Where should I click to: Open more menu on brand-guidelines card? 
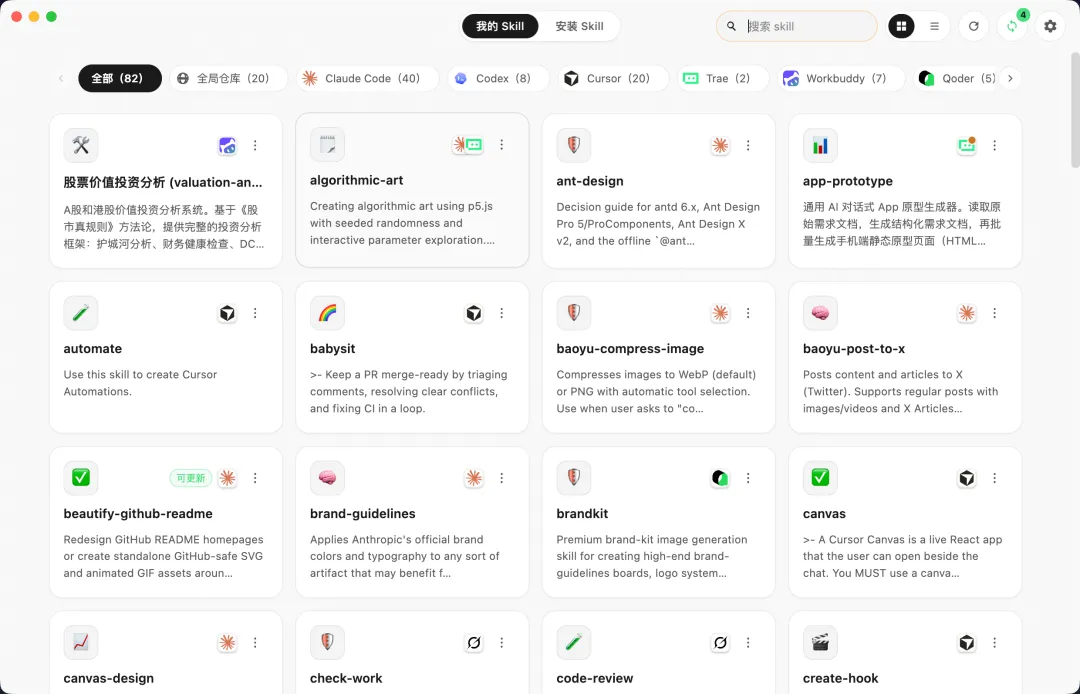pyautogui.click(x=501, y=478)
